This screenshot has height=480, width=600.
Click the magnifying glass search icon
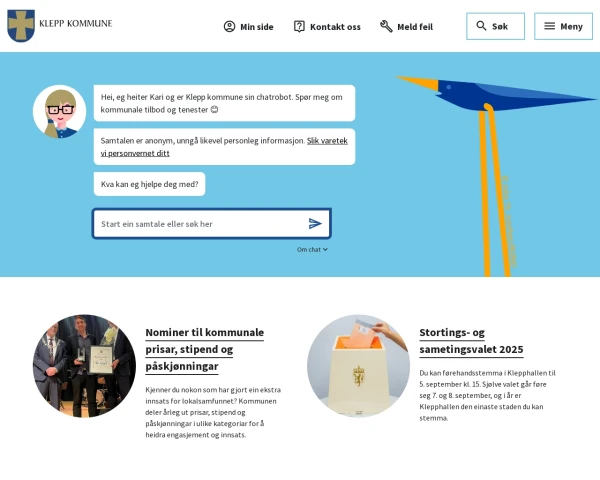pyautogui.click(x=481, y=26)
